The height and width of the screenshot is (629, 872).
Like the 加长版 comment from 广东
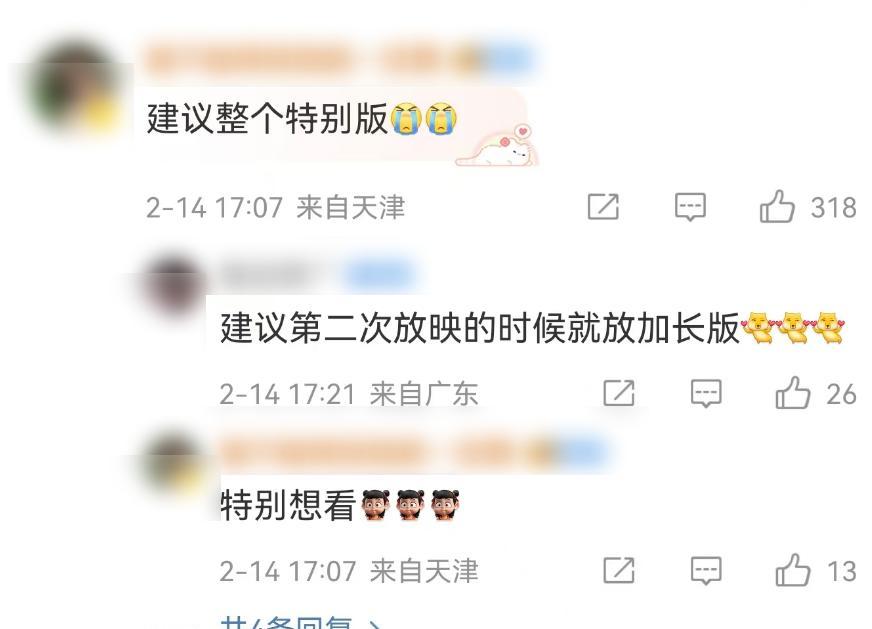(x=792, y=393)
